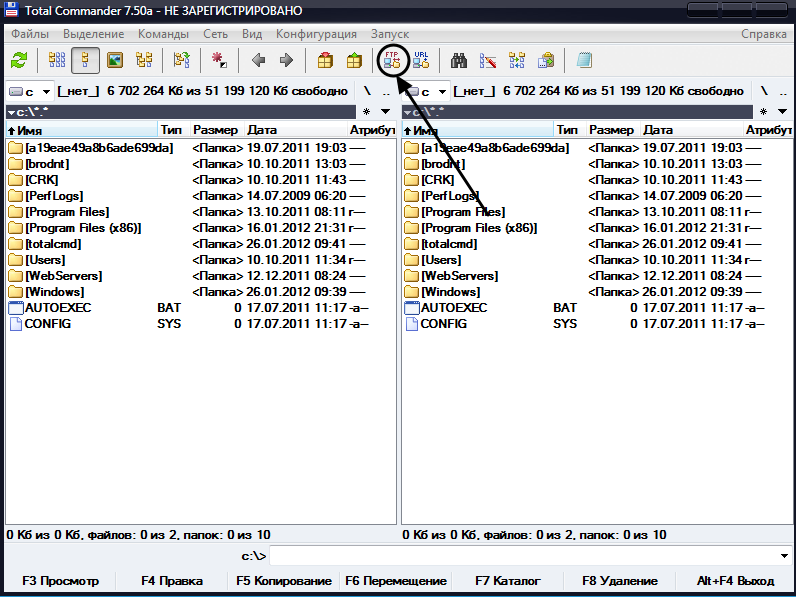Expand the command line history dropdown

[784, 556]
